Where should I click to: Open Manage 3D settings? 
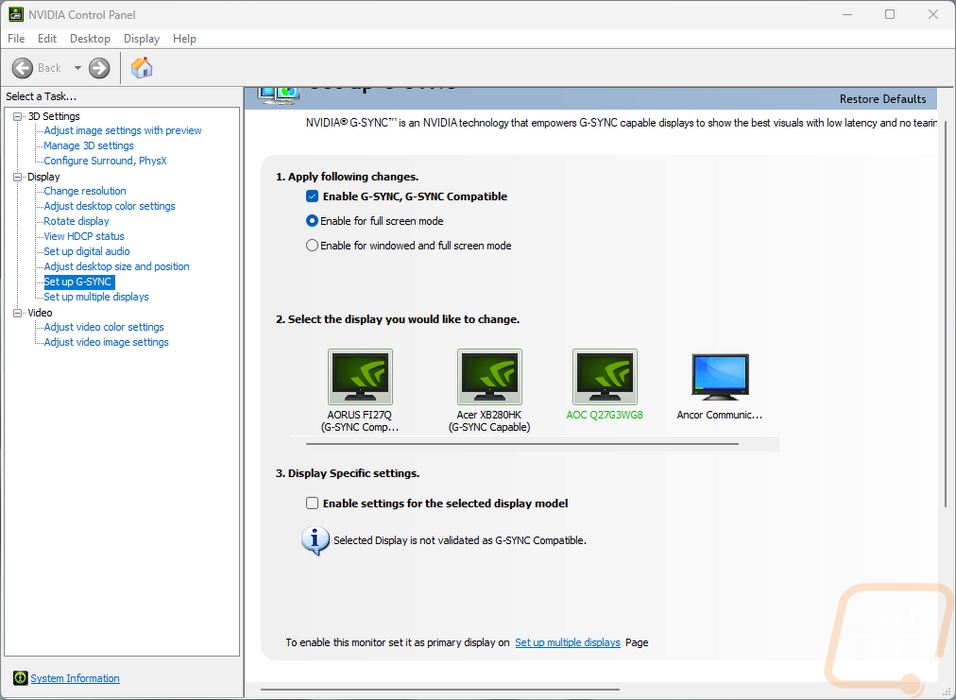click(88, 146)
